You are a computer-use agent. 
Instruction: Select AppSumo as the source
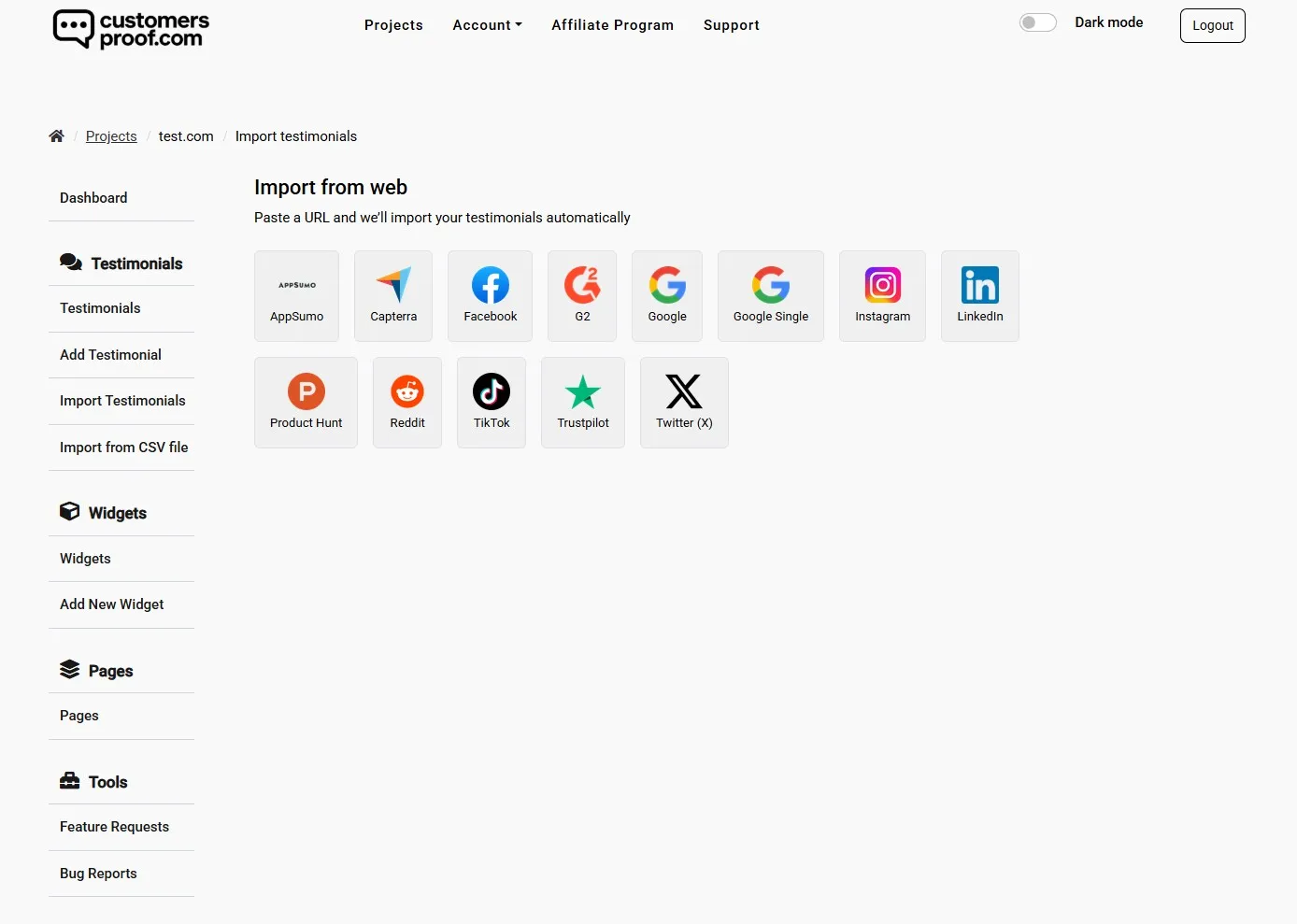[296, 295]
